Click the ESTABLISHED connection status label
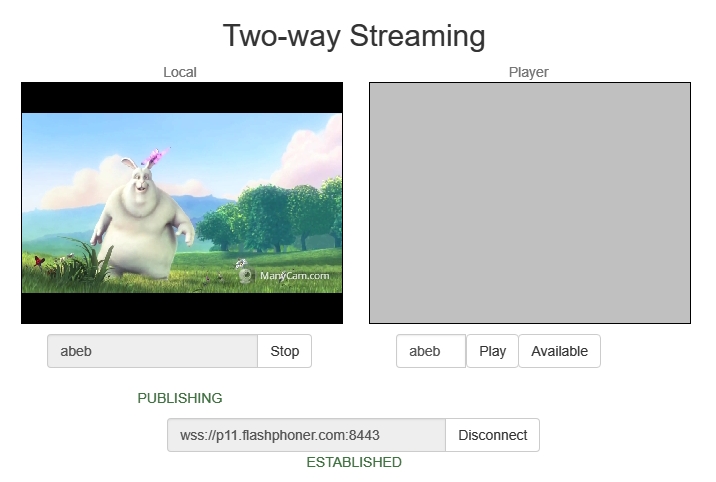Image resolution: width=716 pixels, height=482 pixels. (x=354, y=462)
